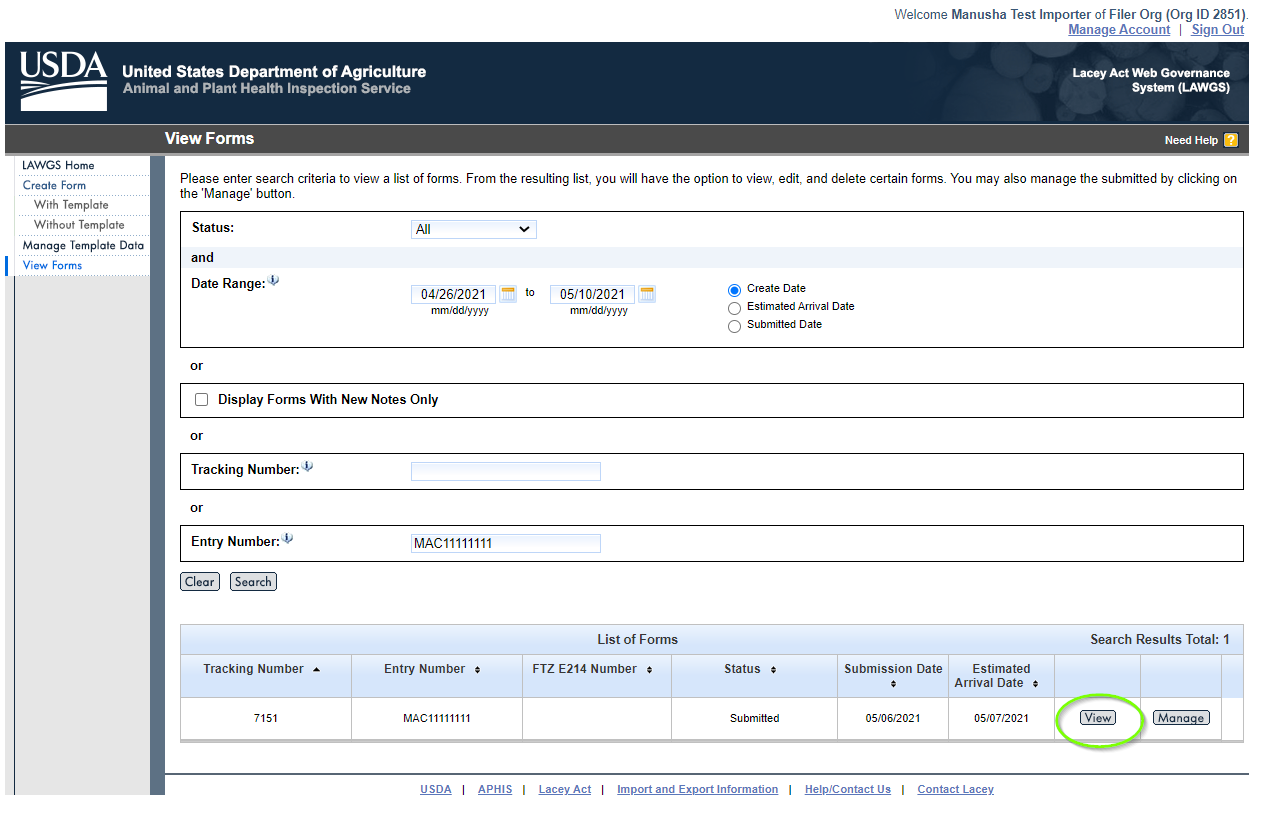The height and width of the screenshot is (817, 1272).
Task: Select Estimated Arrival Date radio option
Action: 735,308
